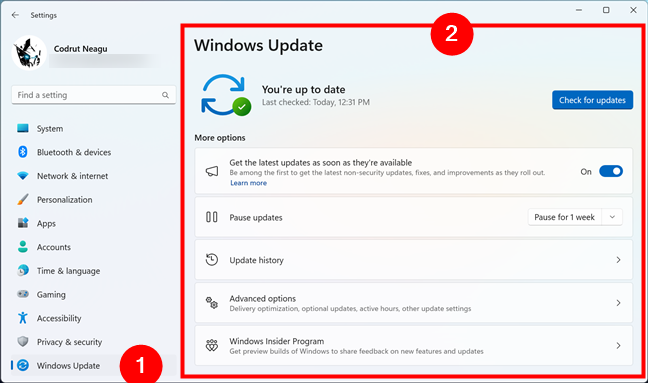The image size is (648, 383).
Task: Click the Network wifi icon
Action: point(23,176)
